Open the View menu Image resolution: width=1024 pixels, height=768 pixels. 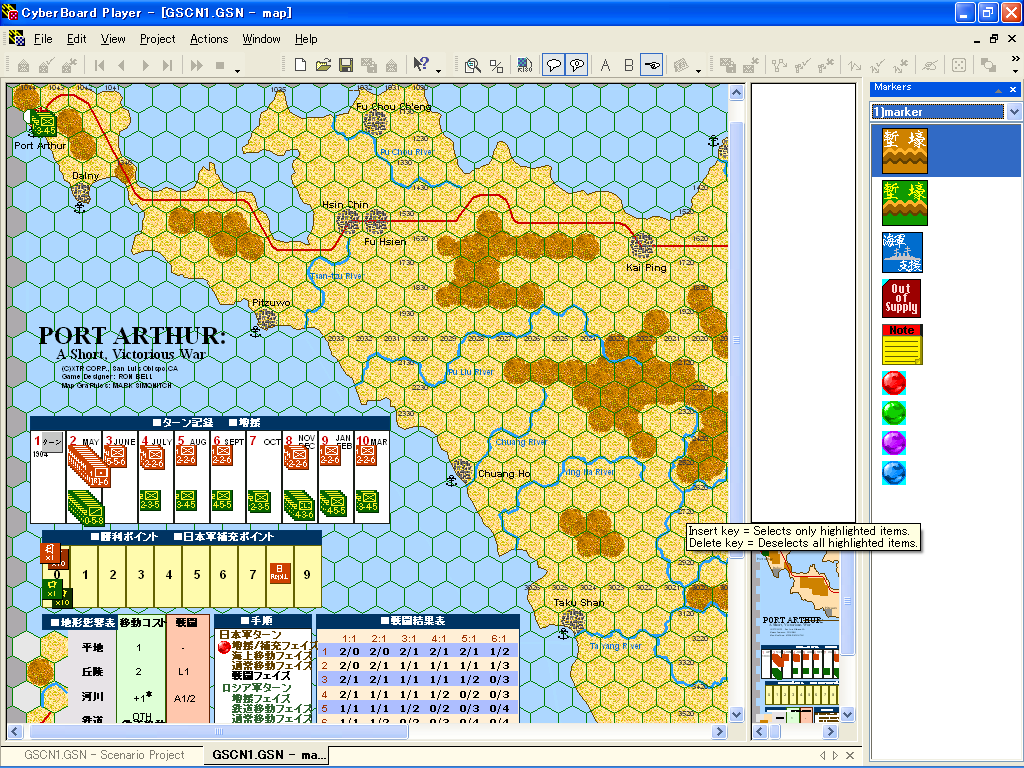coord(113,39)
